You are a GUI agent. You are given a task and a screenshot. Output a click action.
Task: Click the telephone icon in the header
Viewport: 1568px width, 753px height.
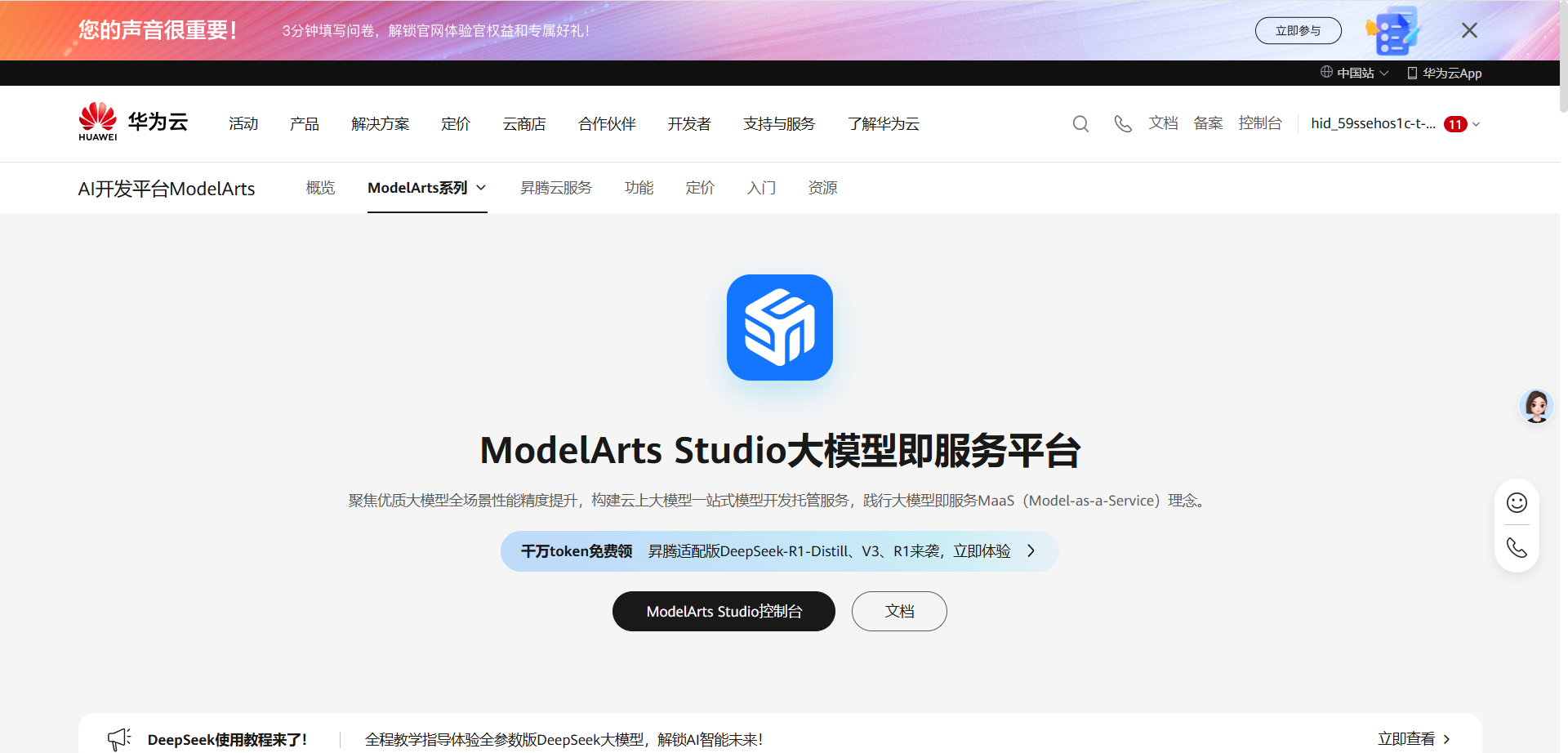[x=1123, y=123]
